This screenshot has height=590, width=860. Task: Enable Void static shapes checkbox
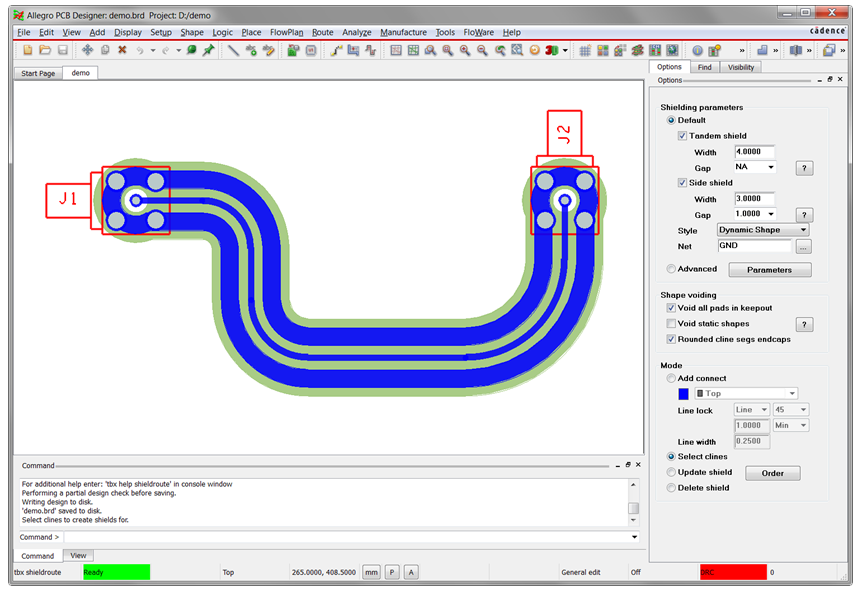pyautogui.click(x=670, y=324)
